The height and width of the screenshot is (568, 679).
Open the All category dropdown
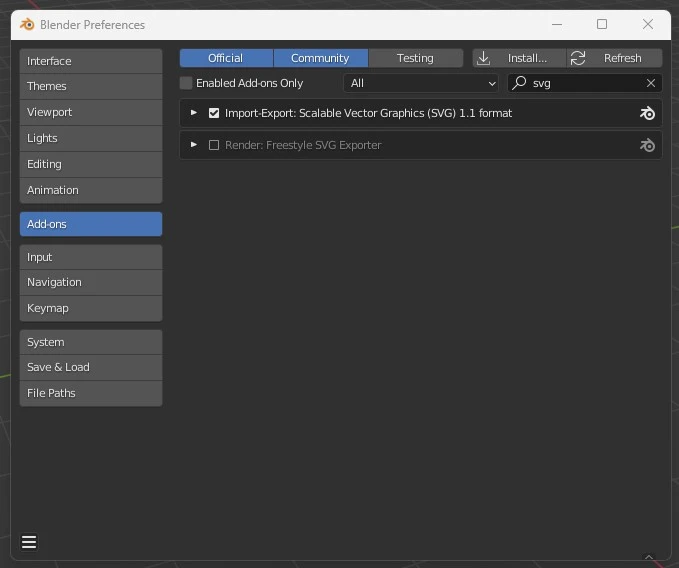pos(421,83)
